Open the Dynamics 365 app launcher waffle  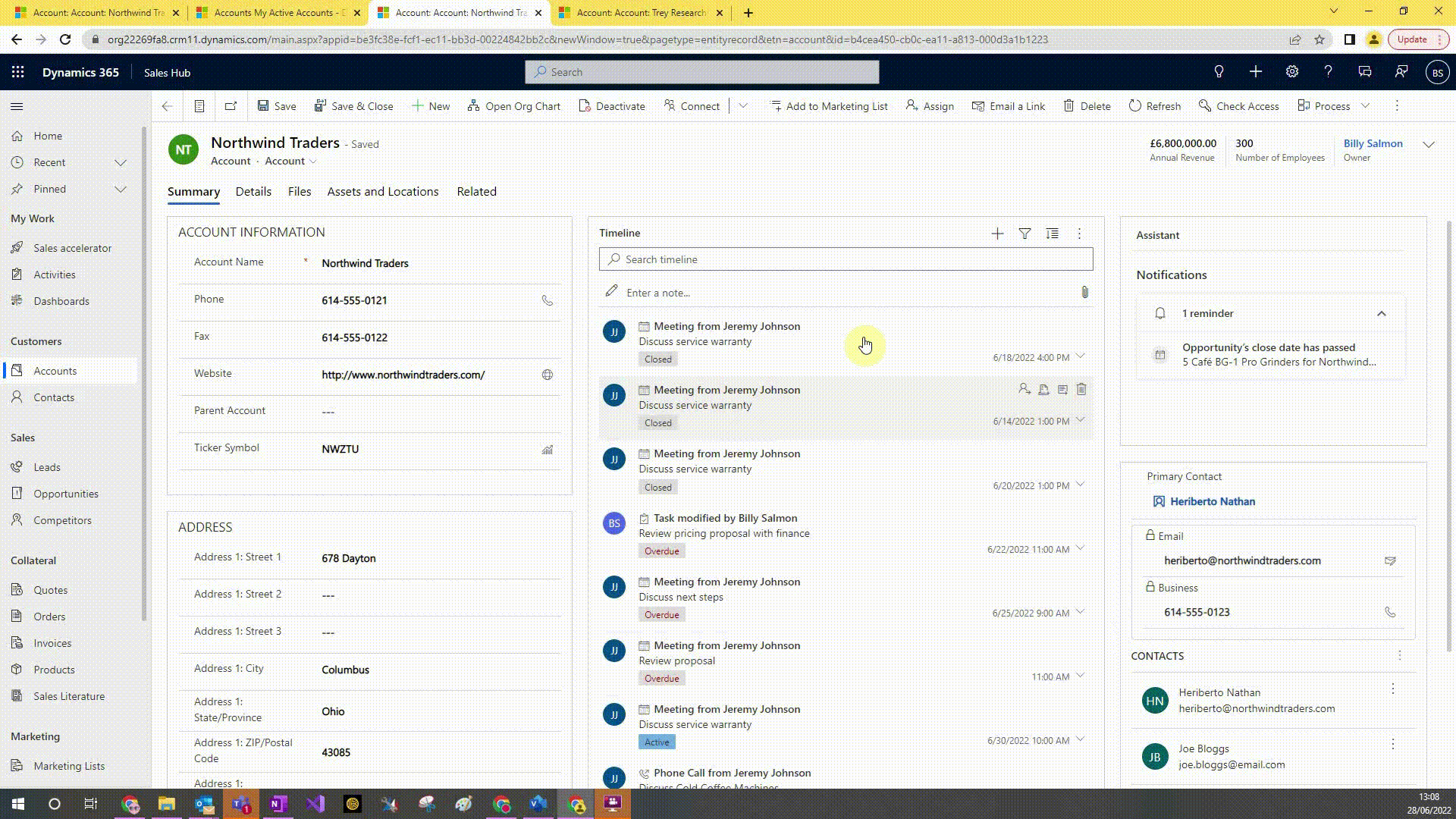pos(18,72)
